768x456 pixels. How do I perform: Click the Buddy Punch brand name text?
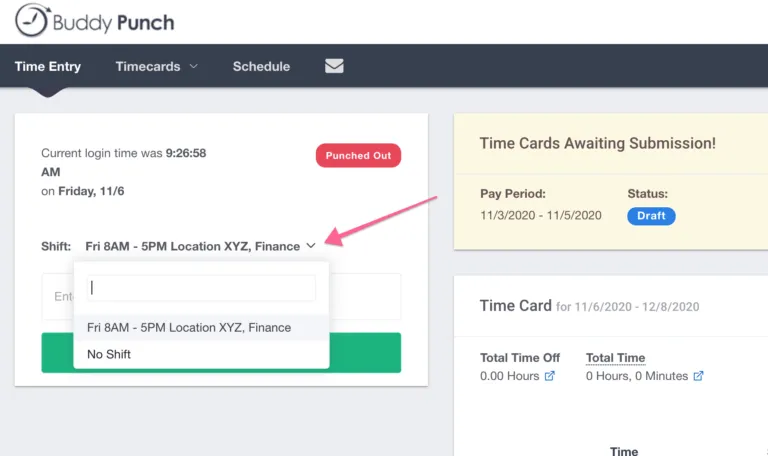[x=114, y=23]
